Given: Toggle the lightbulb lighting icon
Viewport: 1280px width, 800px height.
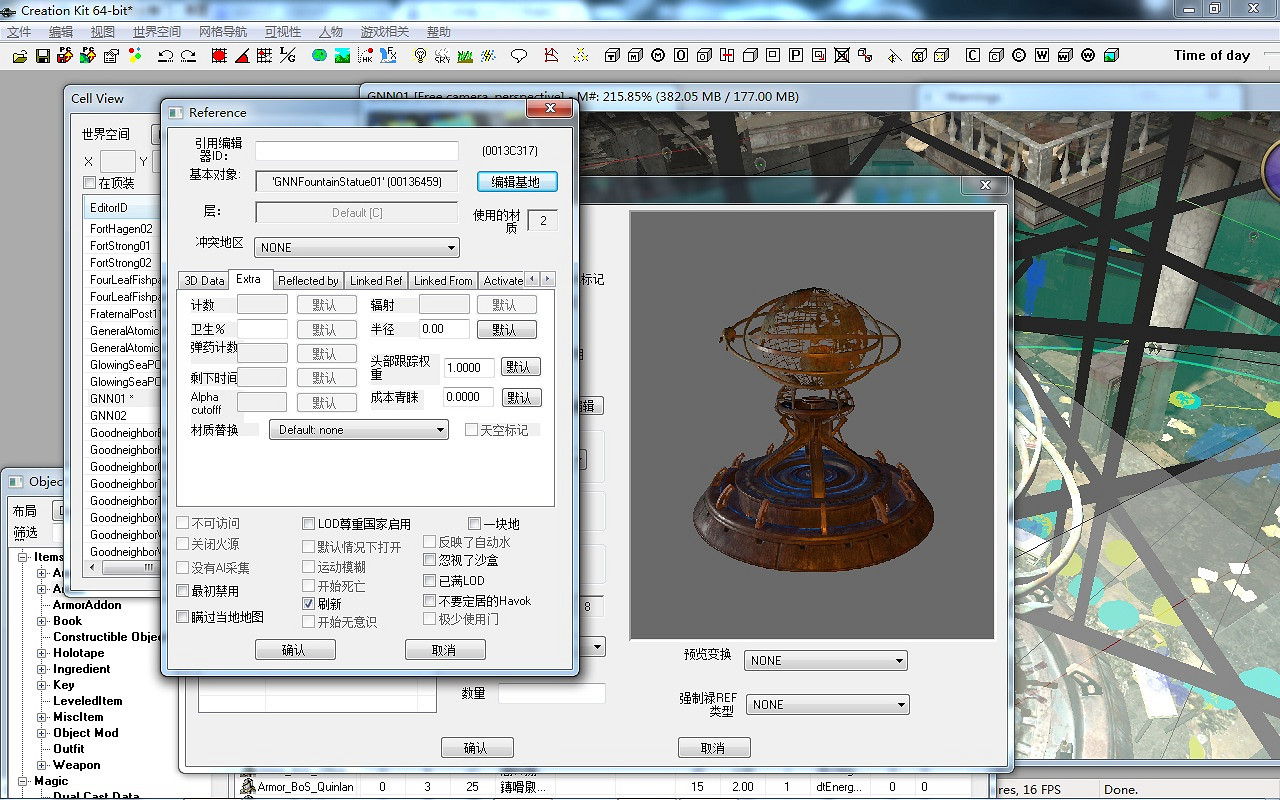Looking at the screenshot, I should pyautogui.click(x=420, y=56).
